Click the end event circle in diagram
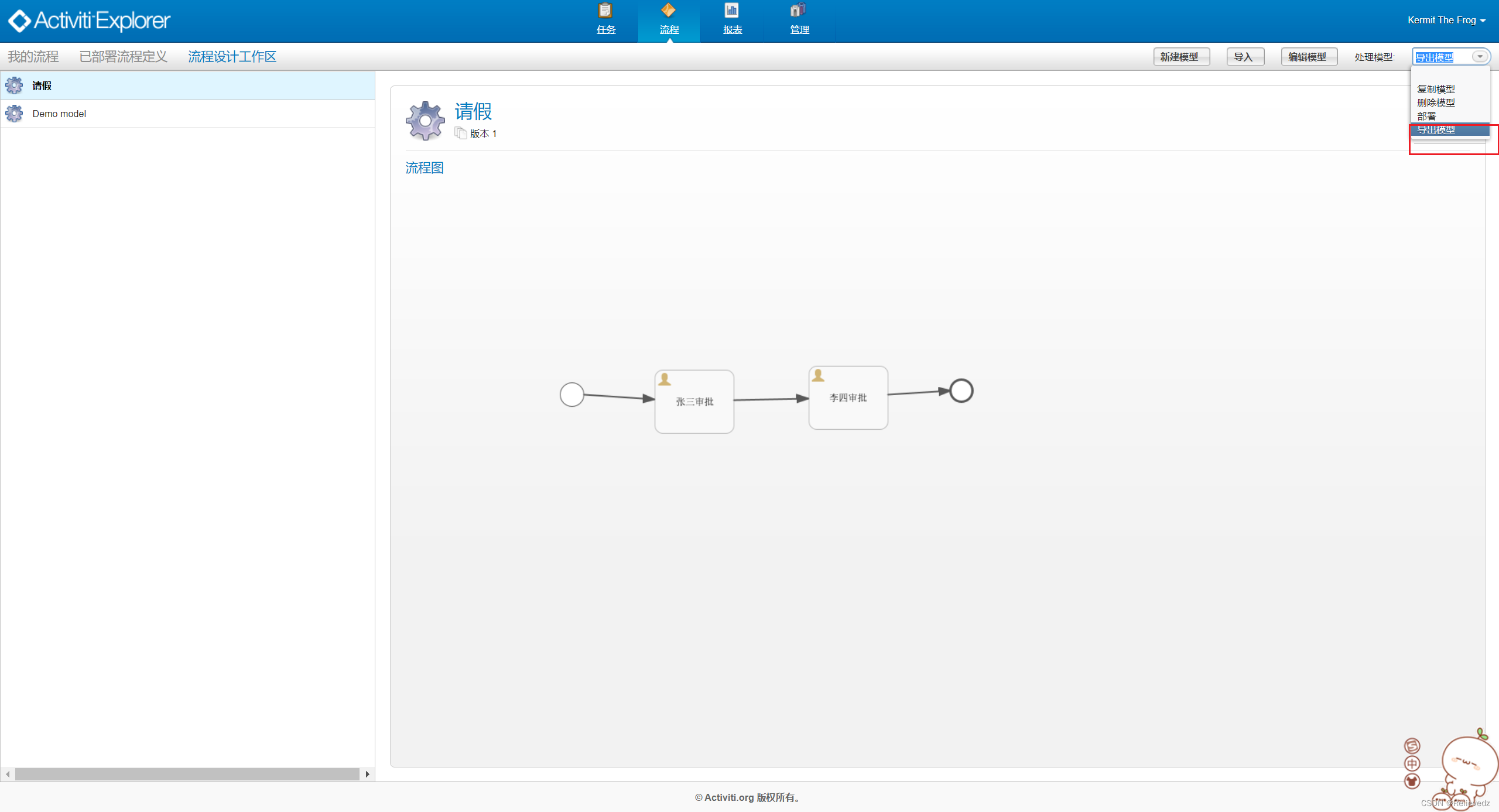Screen dimensions: 1499x812 961,390
